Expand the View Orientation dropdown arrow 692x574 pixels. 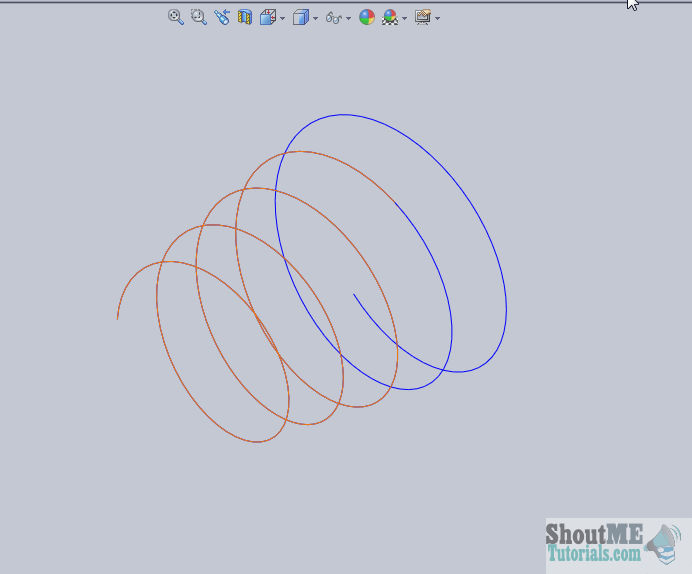(282, 19)
